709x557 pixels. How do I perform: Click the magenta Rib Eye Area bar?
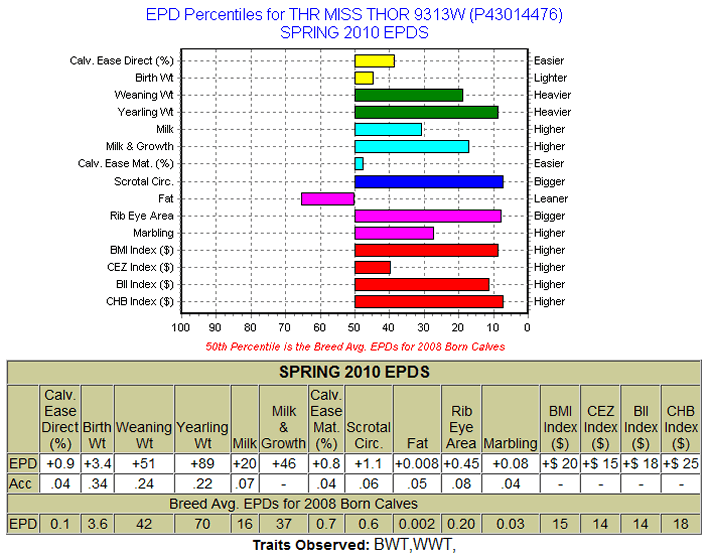pyautogui.click(x=428, y=216)
